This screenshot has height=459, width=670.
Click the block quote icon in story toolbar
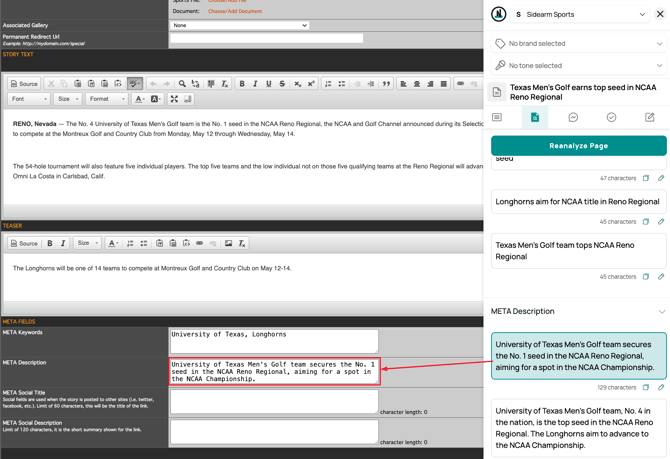coord(386,84)
